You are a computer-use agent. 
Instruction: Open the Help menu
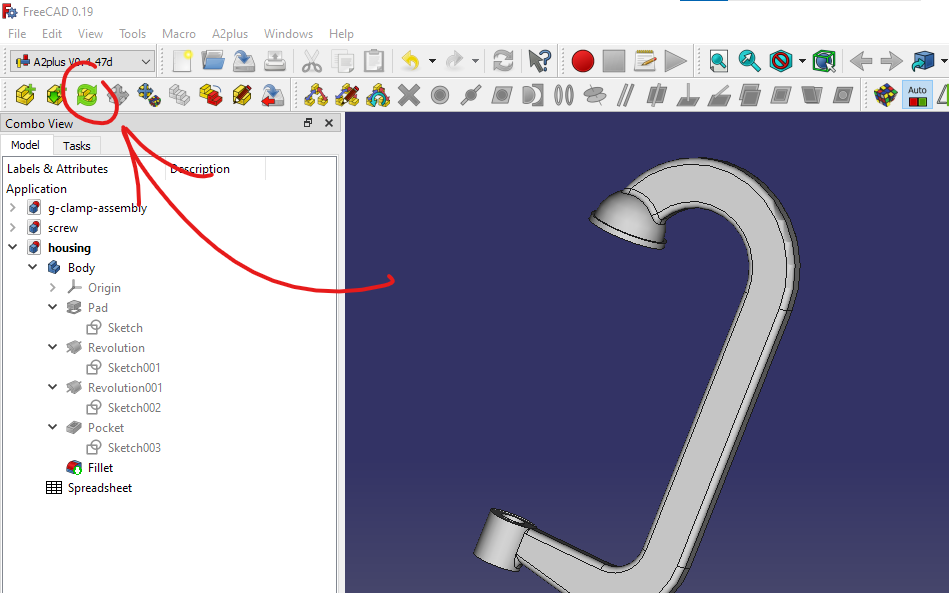341,34
